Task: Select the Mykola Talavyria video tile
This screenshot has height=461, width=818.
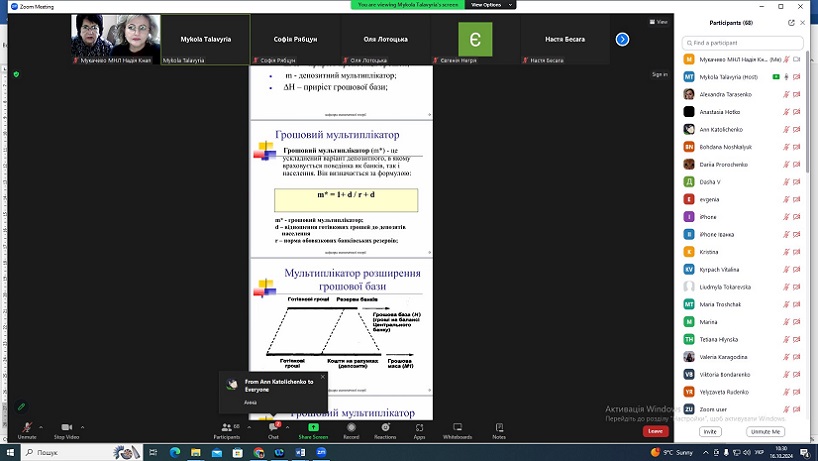Action: [206, 39]
